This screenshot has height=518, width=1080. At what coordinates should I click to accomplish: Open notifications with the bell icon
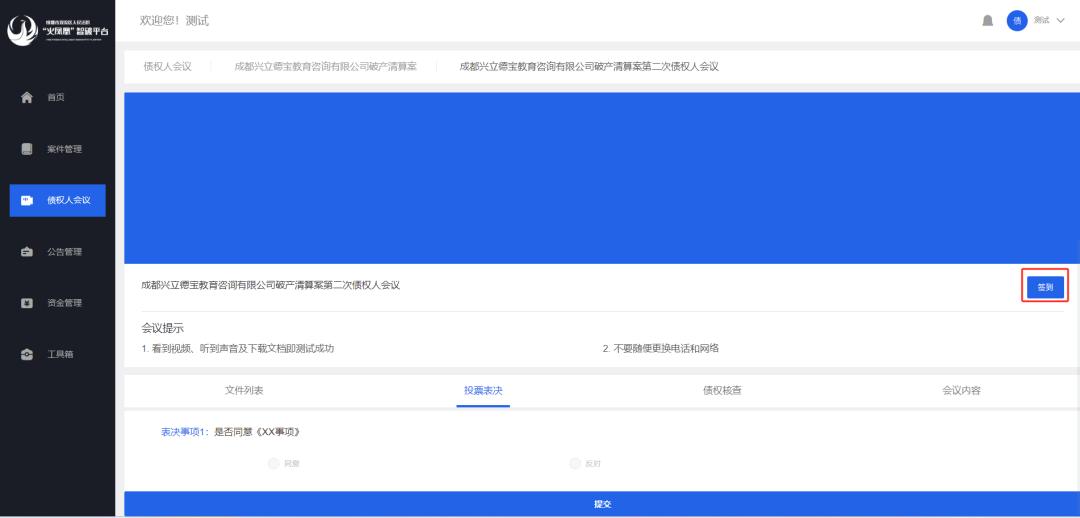[989, 21]
